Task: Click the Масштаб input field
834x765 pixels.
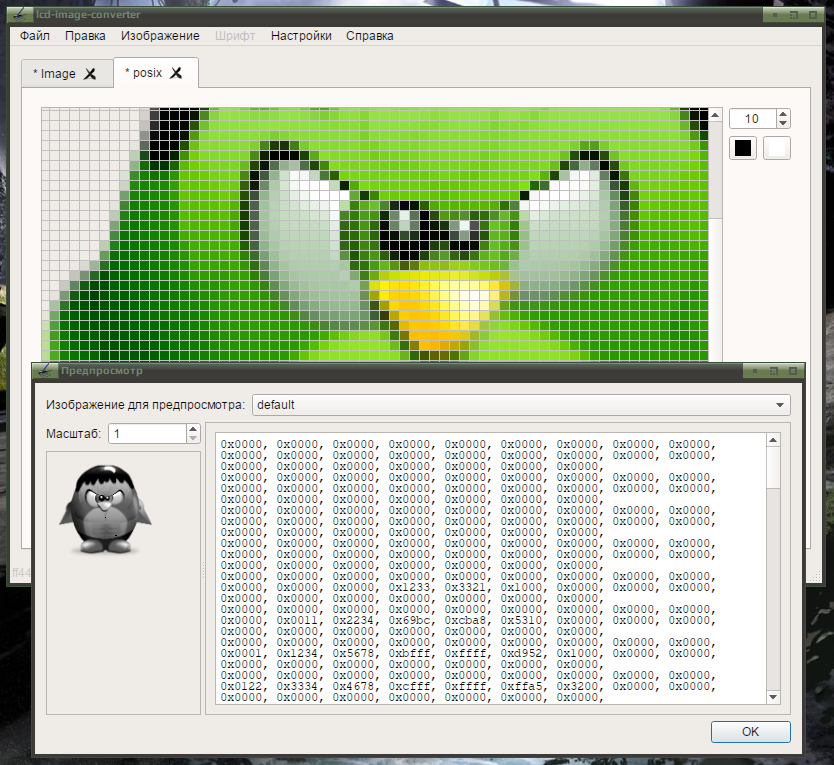Action: pos(147,434)
